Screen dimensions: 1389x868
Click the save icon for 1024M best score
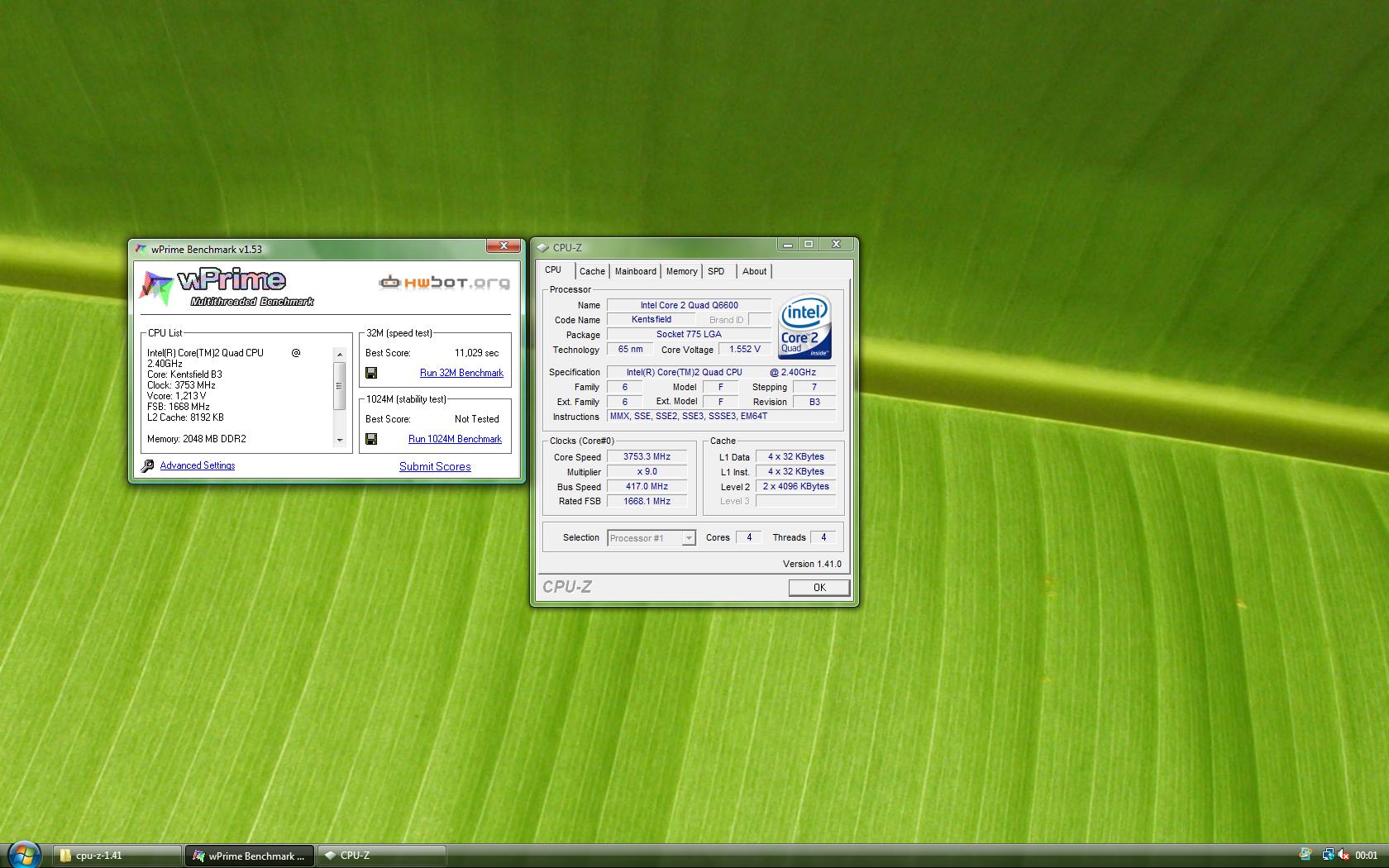[x=371, y=439]
